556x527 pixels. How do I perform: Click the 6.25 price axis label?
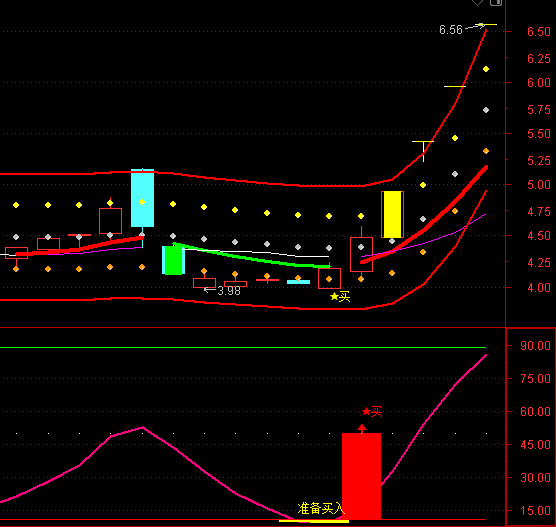point(539,59)
